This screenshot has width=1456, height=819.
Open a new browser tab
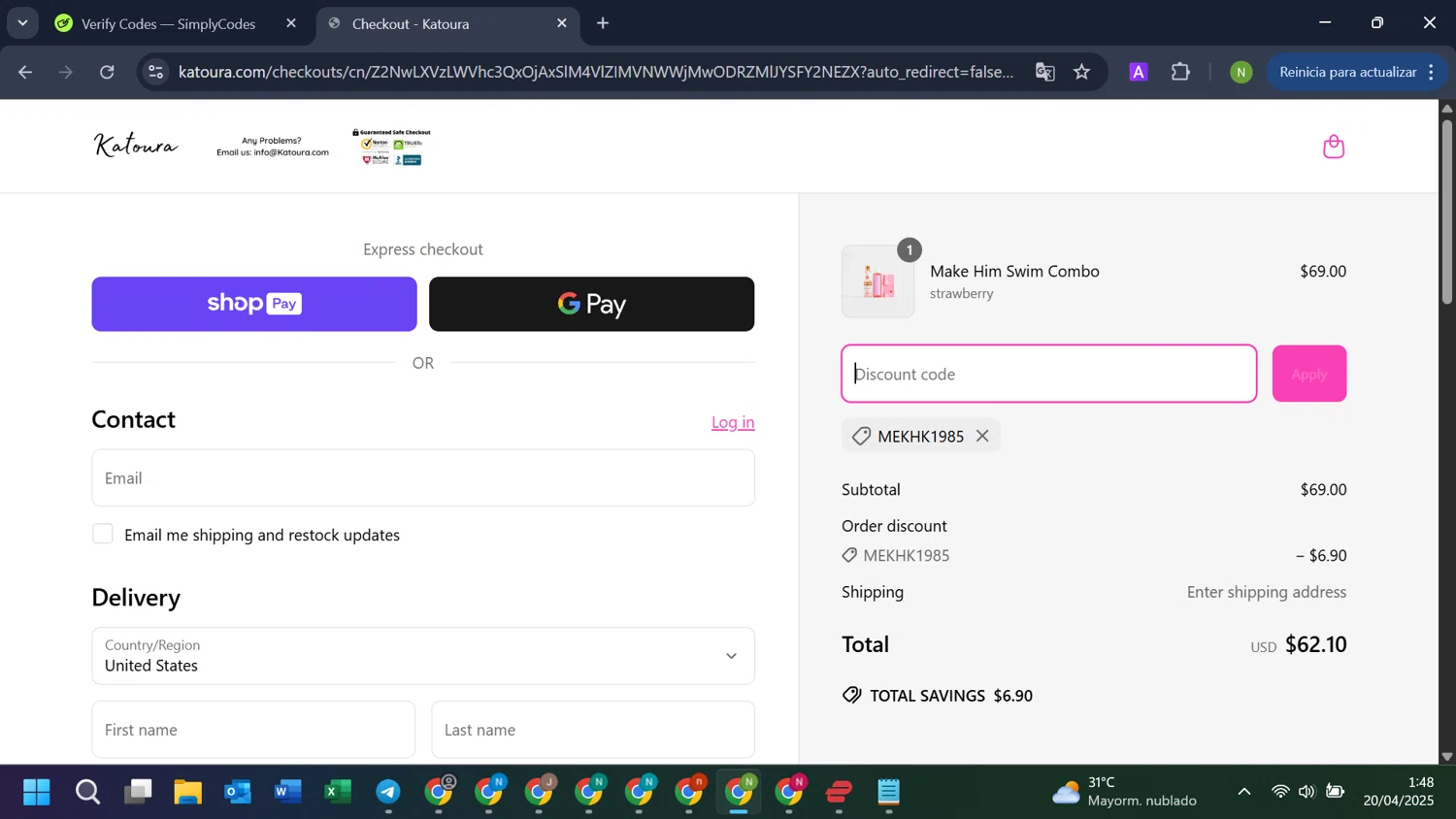click(603, 23)
